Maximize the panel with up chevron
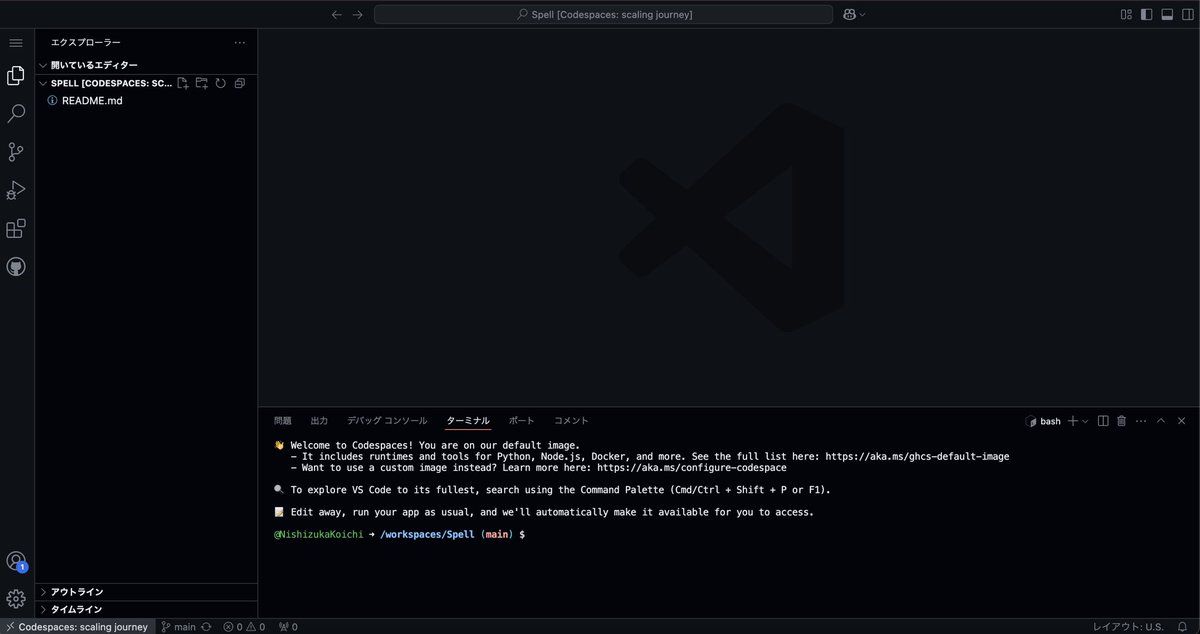The width and height of the screenshot is (1200, 634). click(1161, 421)
